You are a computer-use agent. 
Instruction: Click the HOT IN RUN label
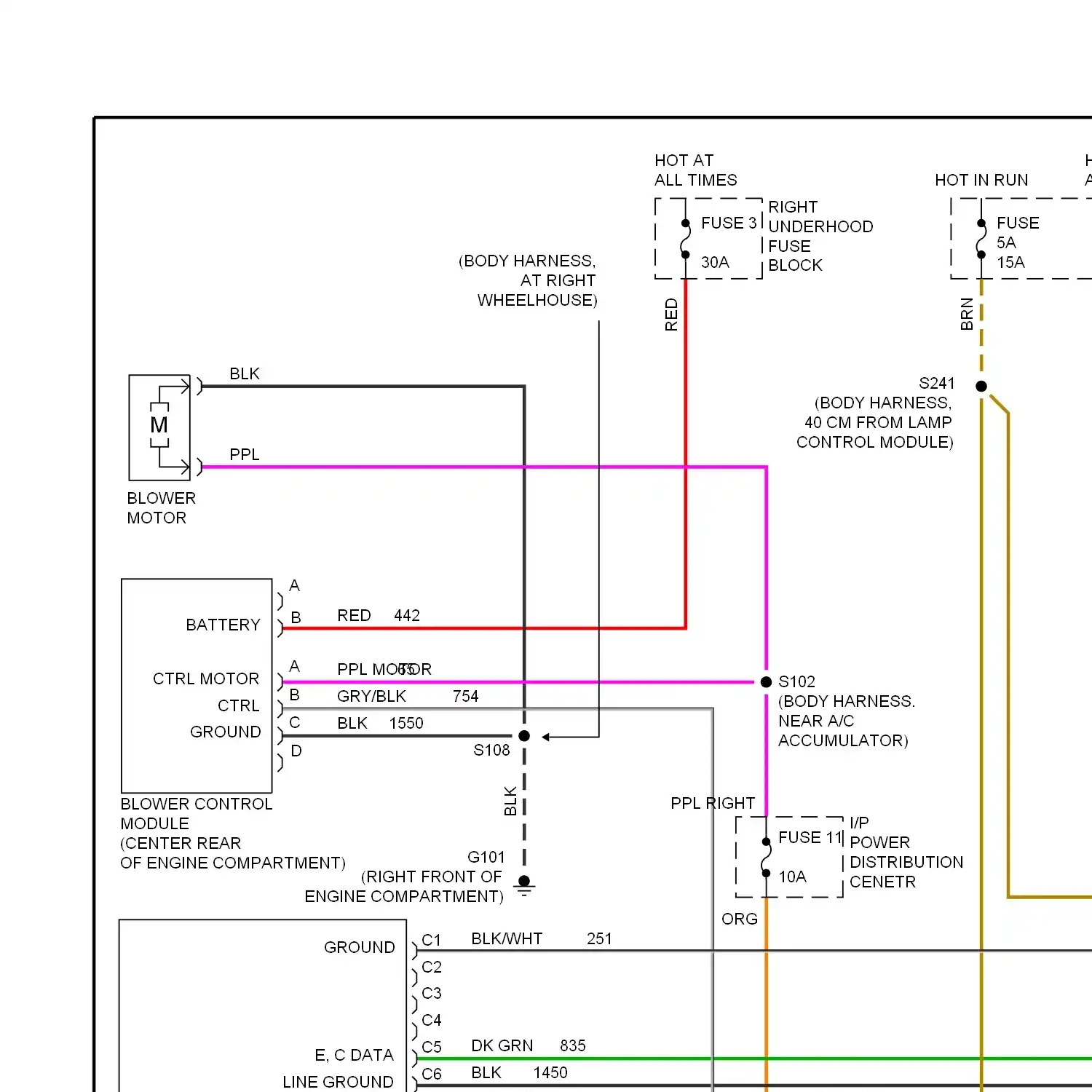coord(981,180)
